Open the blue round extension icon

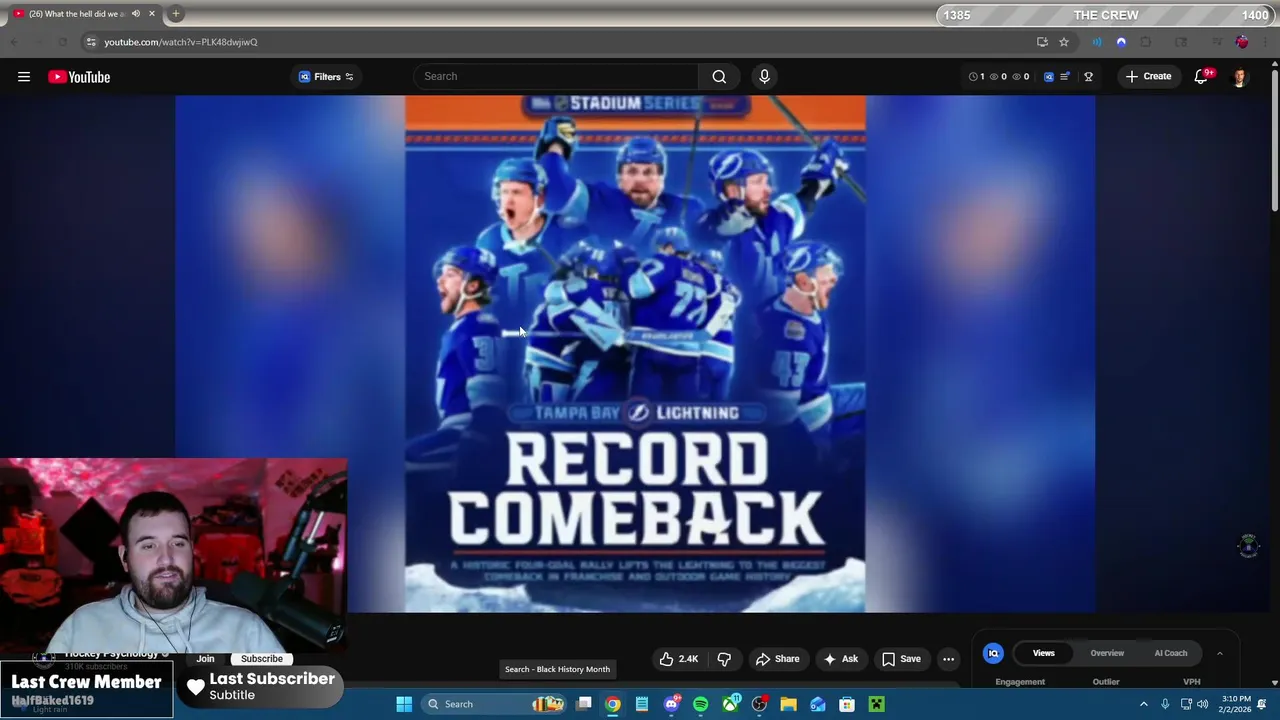(1121, 42)
